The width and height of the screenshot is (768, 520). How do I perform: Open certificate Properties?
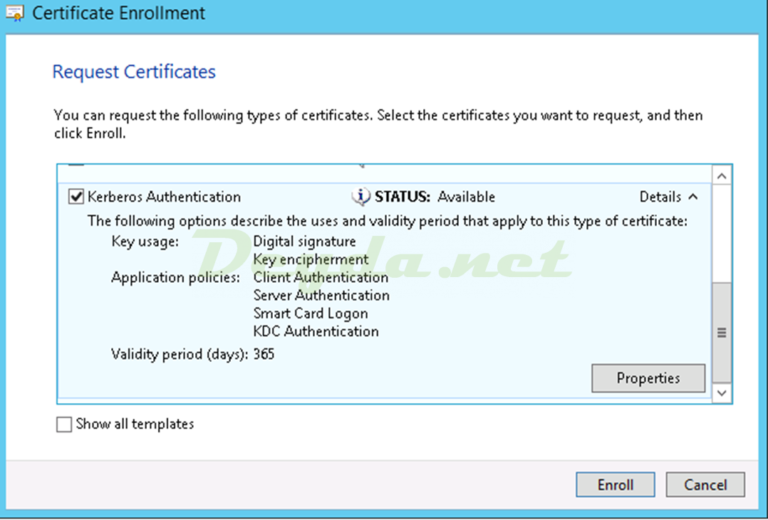(x=648, y=378)
